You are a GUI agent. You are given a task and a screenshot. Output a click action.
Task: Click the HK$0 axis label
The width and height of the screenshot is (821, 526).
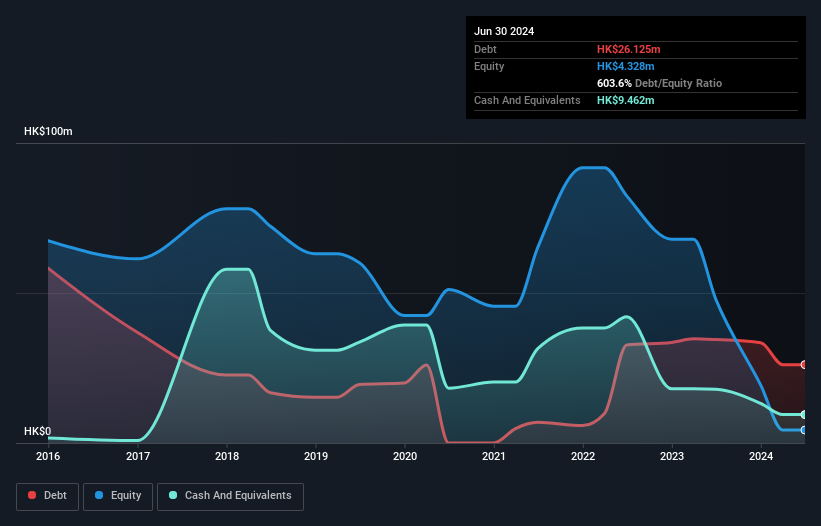pyautogui.click(x=38, y=431)
